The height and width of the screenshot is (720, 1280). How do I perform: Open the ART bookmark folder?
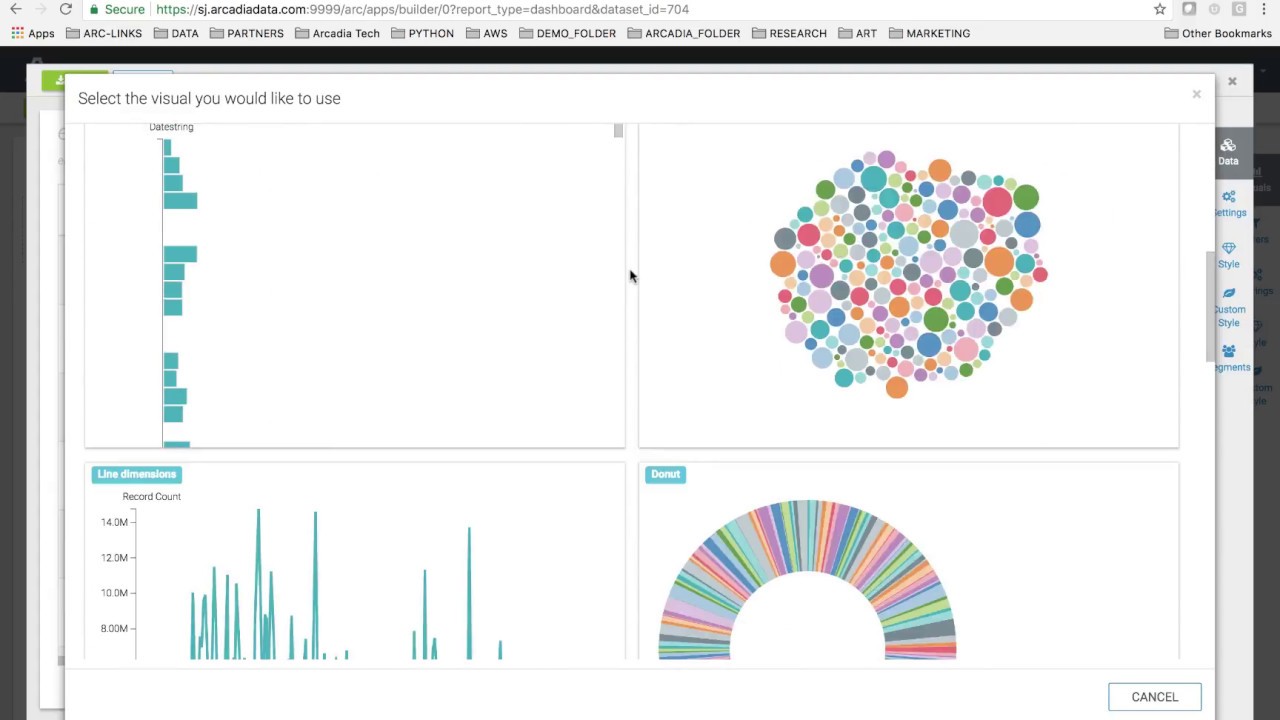pyautogui.click(x=858, y=33)
